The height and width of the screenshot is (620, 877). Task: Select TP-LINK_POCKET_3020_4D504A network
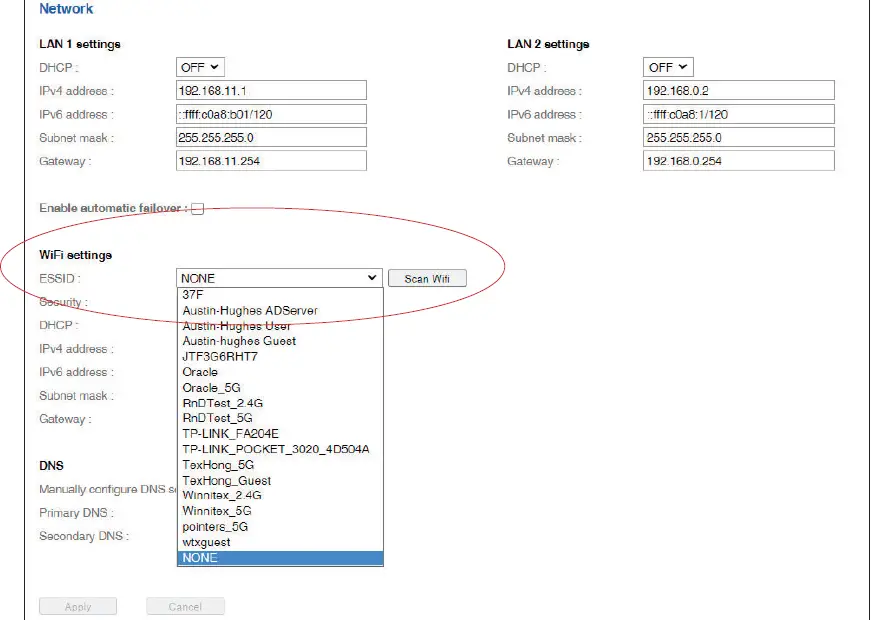280,449
